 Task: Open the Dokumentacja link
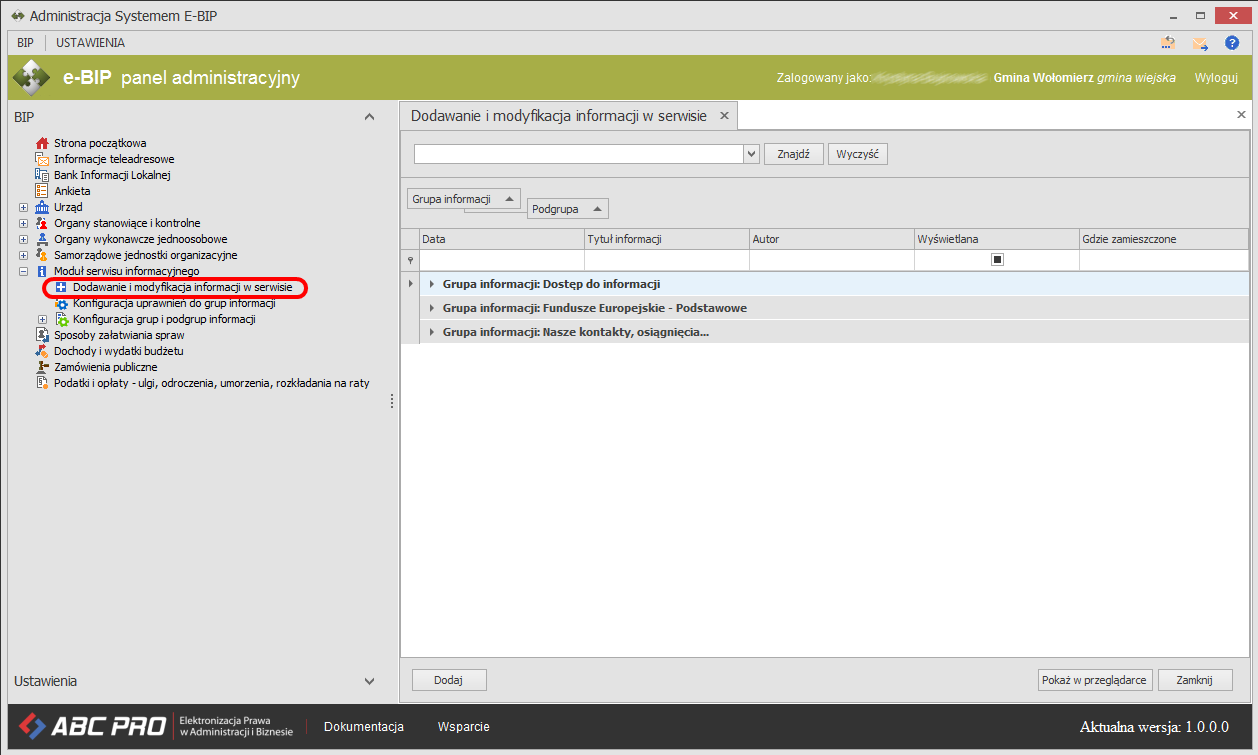[x=364, y=727]
